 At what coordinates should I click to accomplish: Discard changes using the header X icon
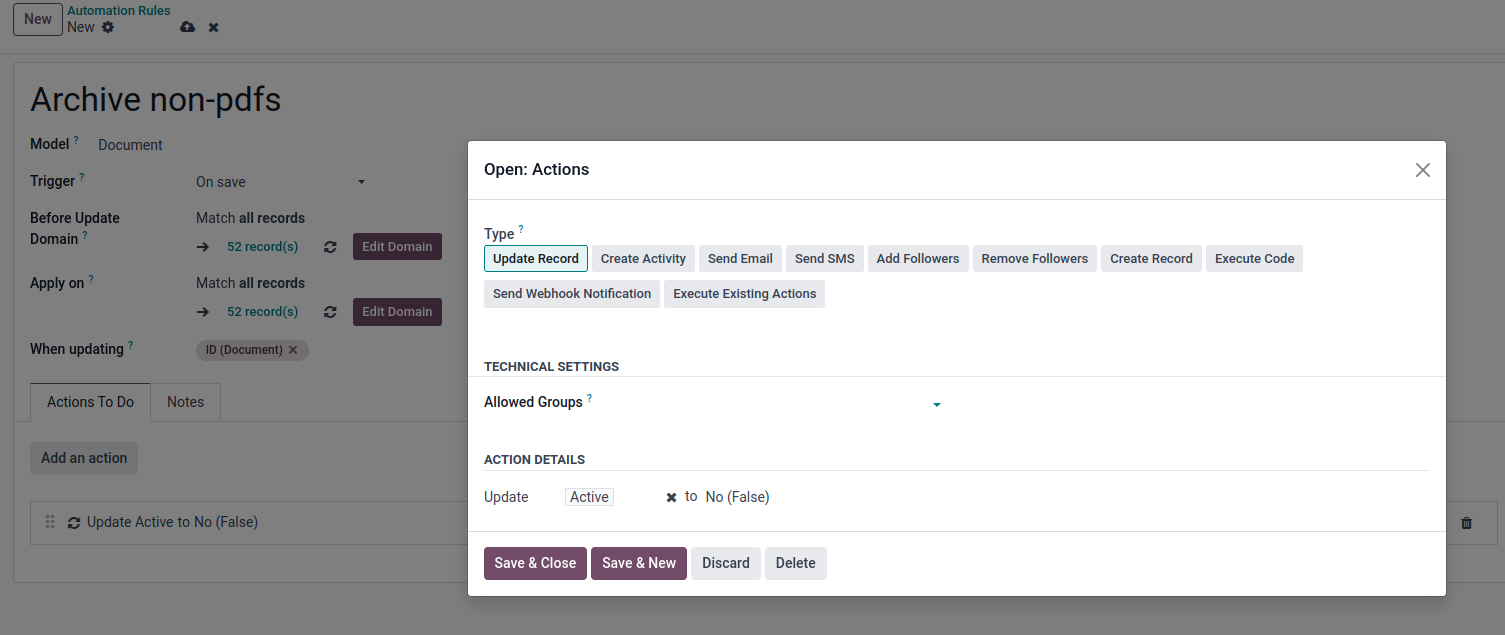[213, 27]
